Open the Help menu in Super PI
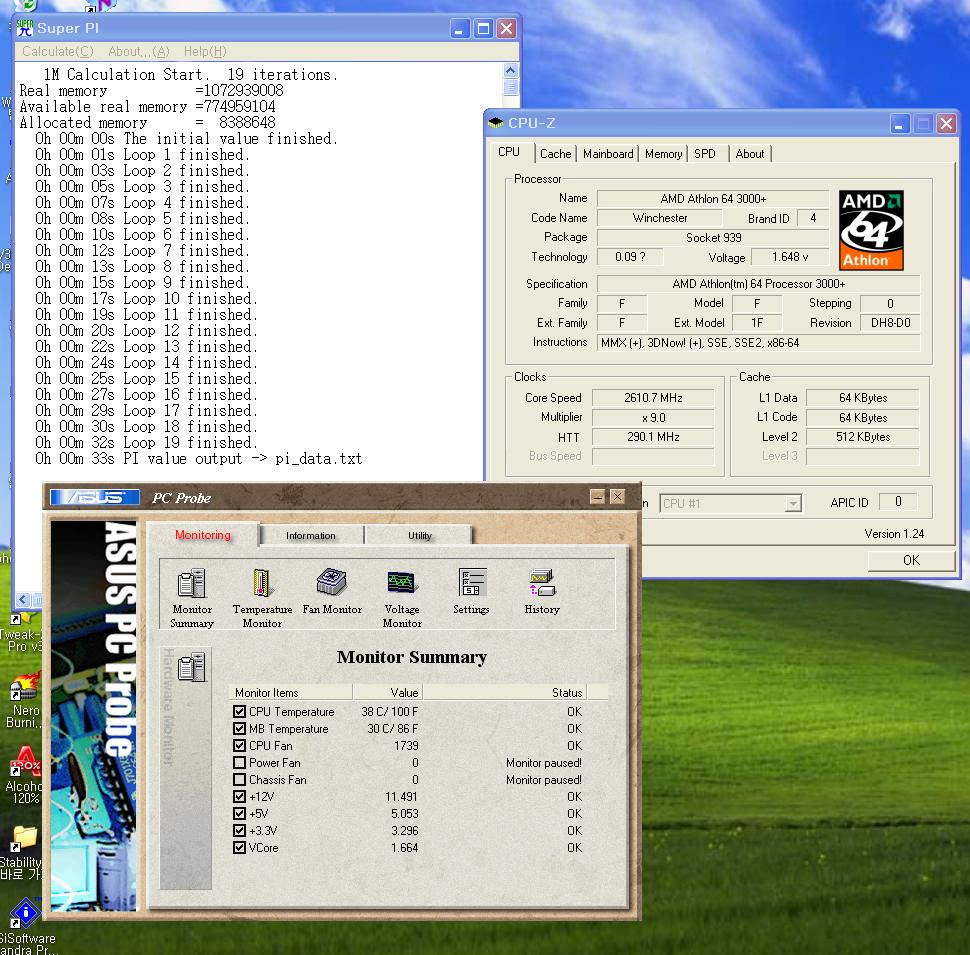970x955 pixels. (x=205, y=51)
